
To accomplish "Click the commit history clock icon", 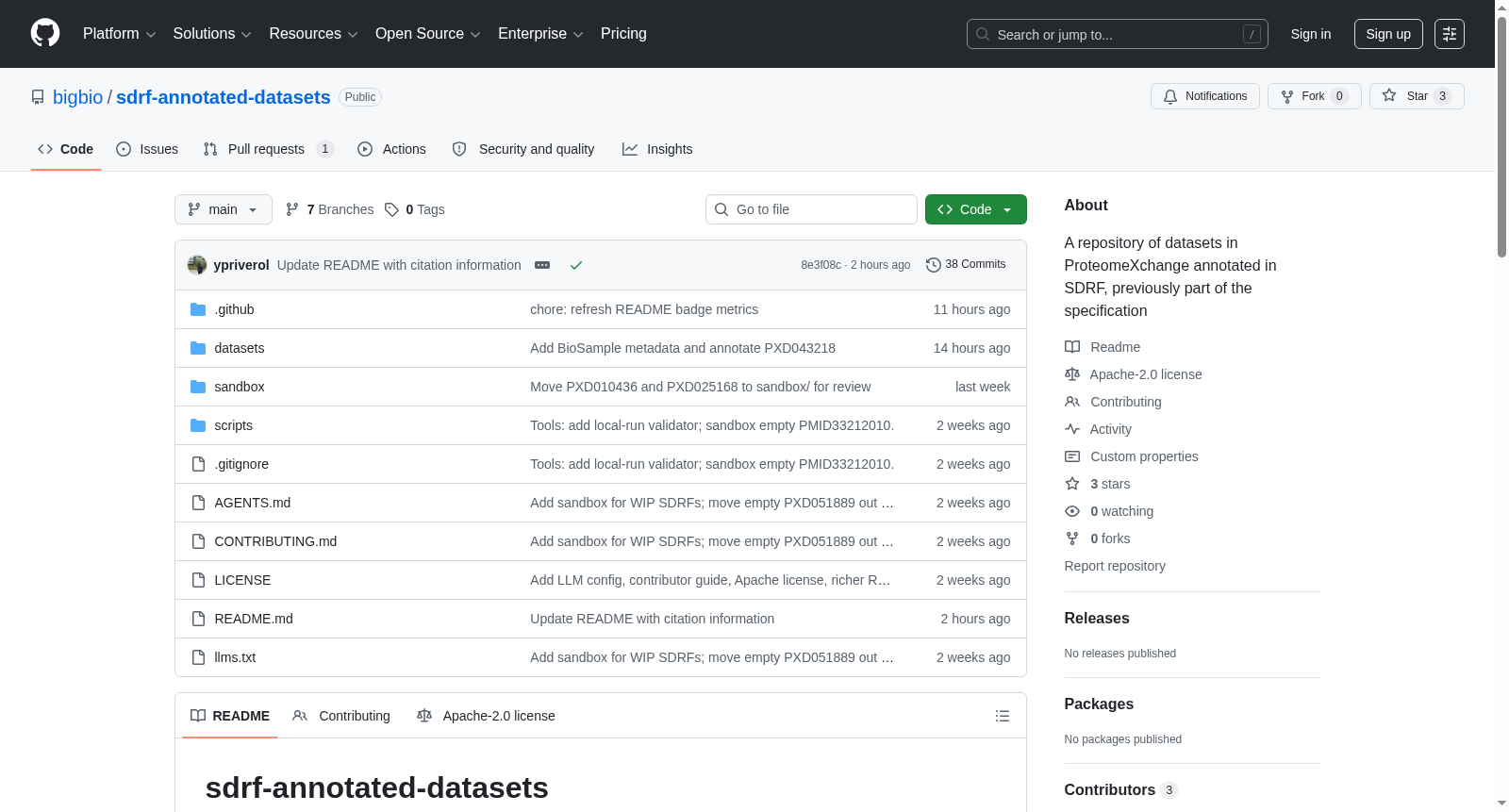I will [934, 265].
